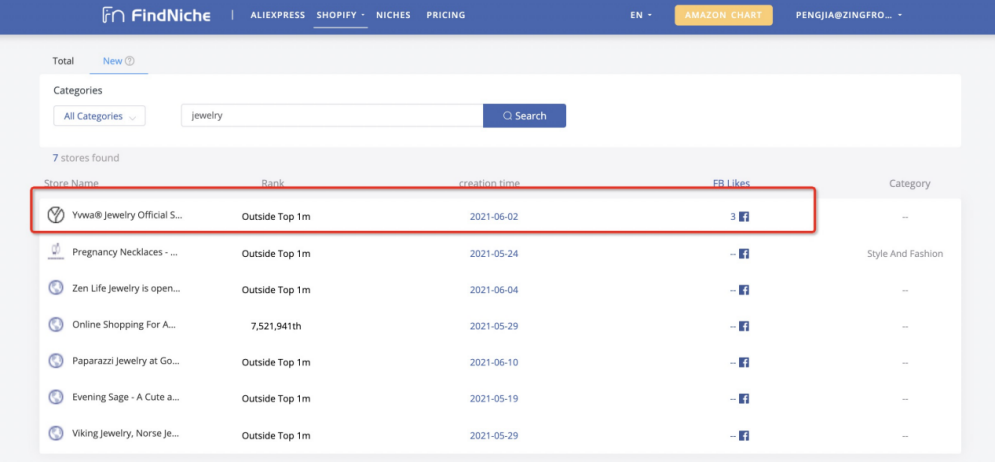Screen dimensions: 995x462
Task: Open the Pregnancy Necklaces store link
Action: [x=125, y=253]
